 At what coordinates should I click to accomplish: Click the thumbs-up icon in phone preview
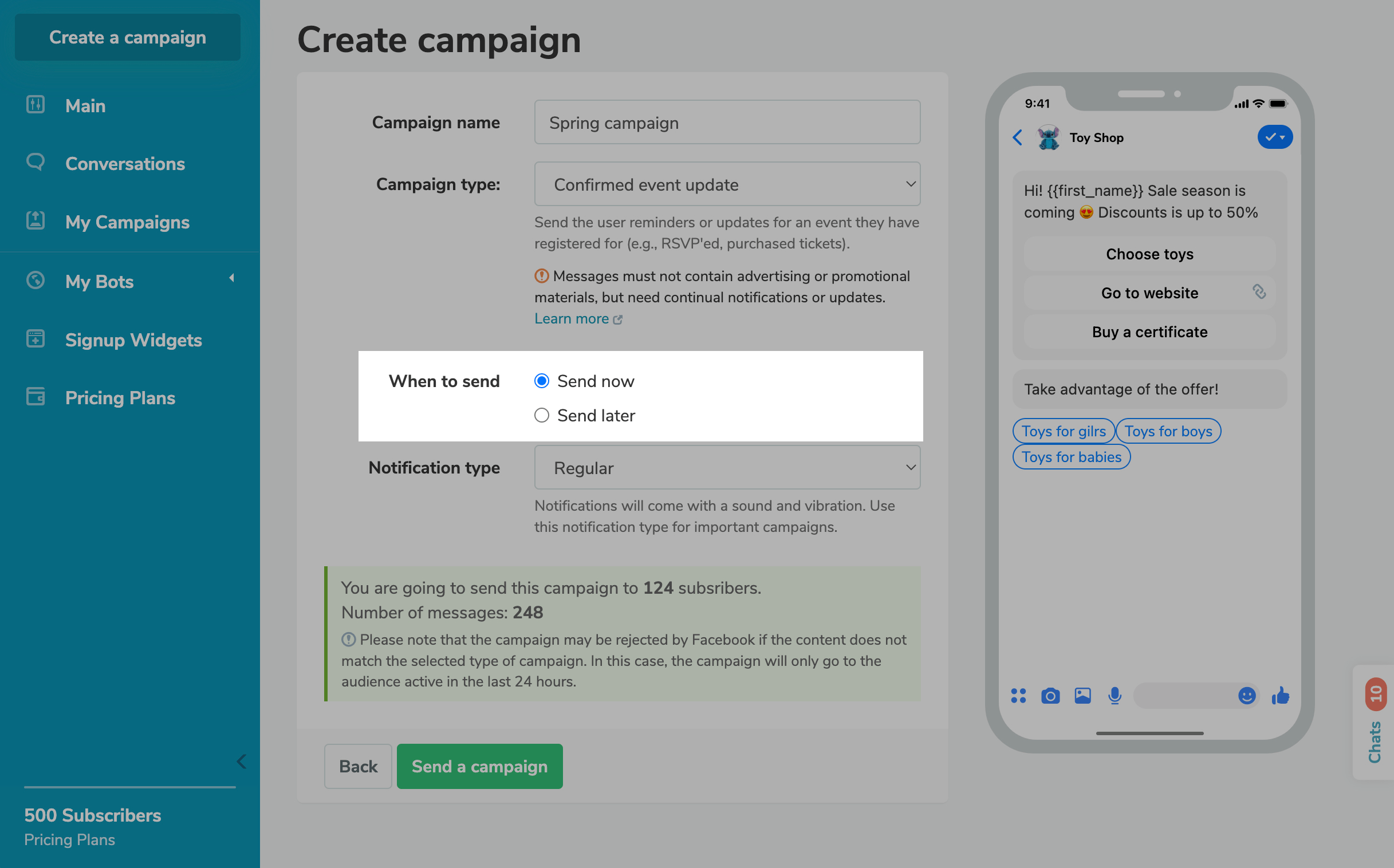[x=1281, y=696]
